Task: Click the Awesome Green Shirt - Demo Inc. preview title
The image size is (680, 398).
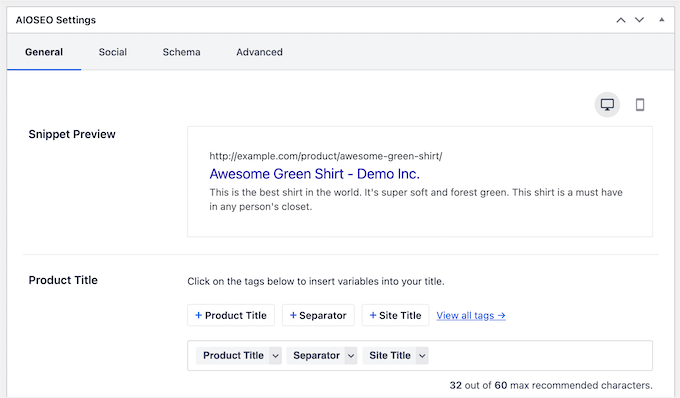Action: click(314, 174)
